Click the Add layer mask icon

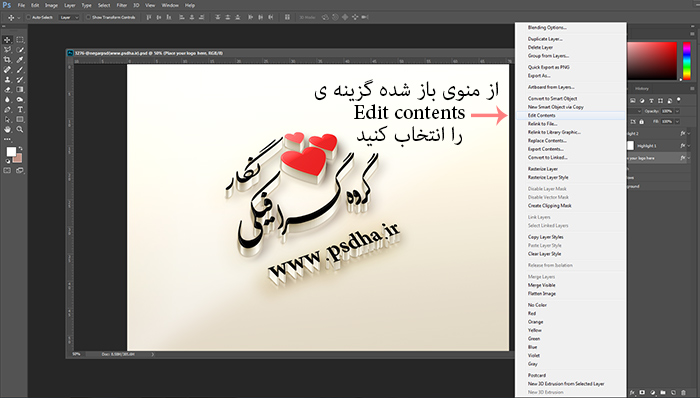642,393
